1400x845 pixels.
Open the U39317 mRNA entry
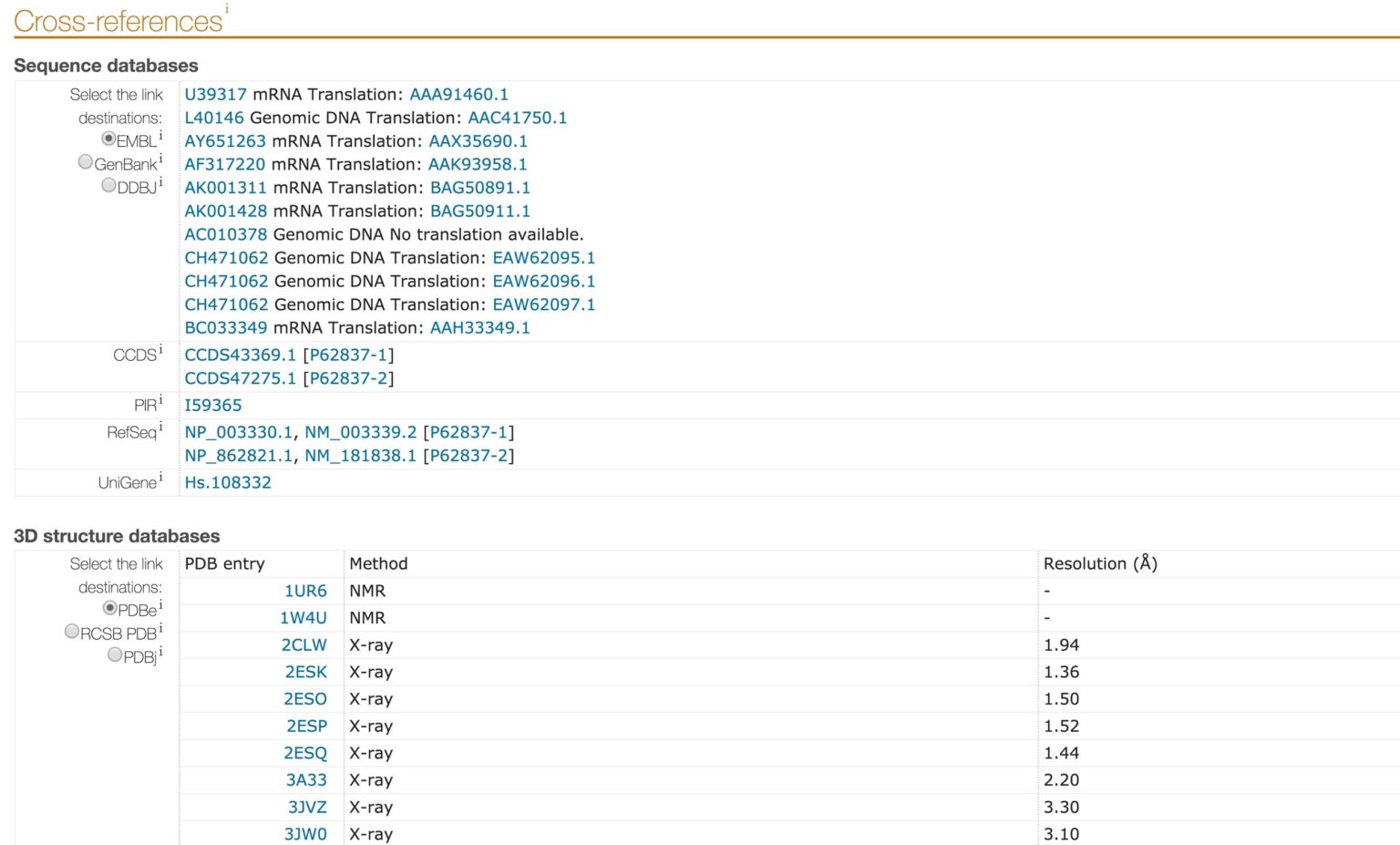(x=215, y=94)
